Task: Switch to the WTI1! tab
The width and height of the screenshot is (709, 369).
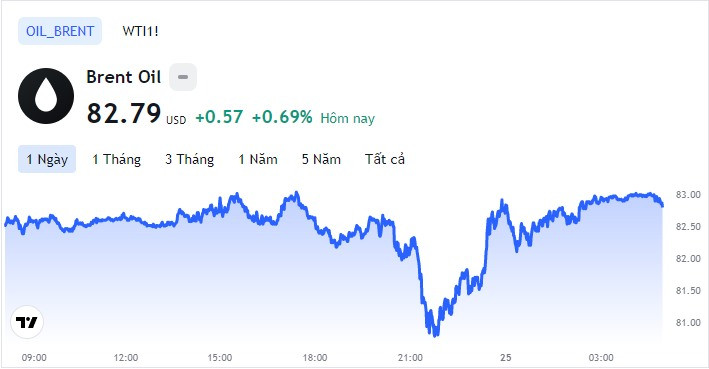Action: (140, 31)
